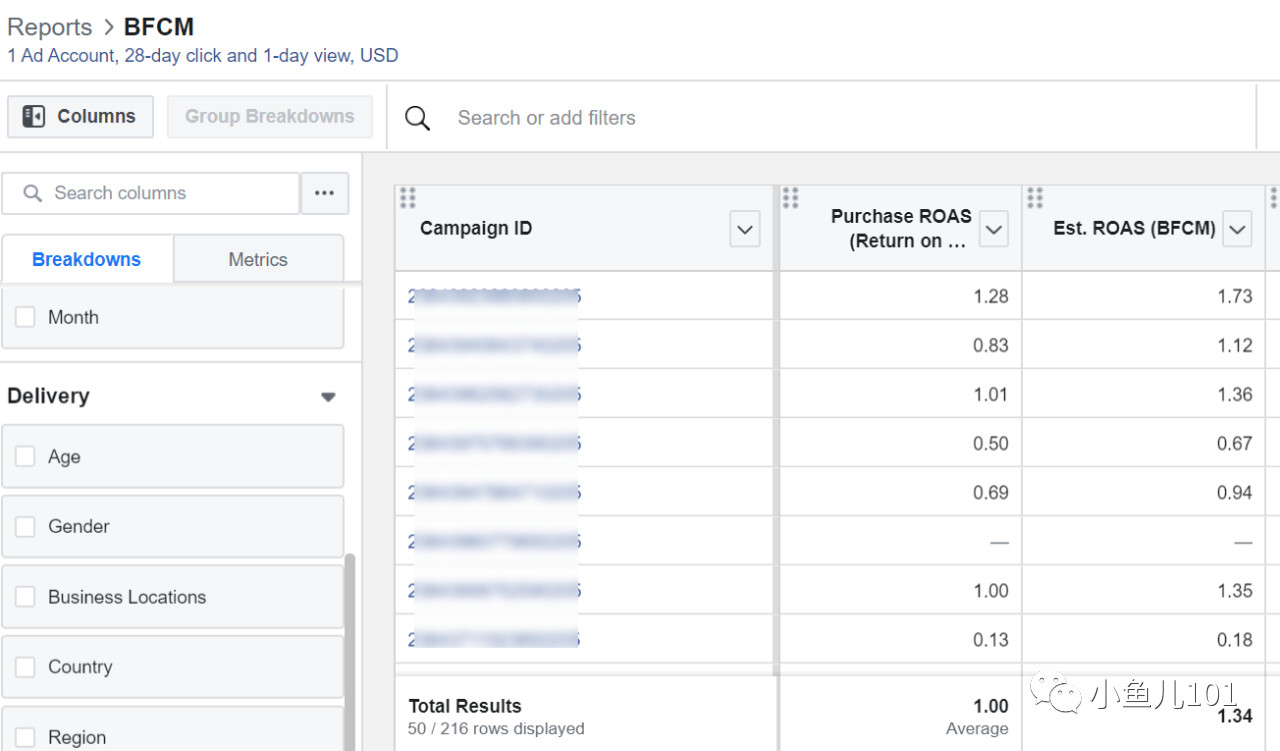The height and width of the screenshot is (751, 1280).
Task: Click the Columns panel icon
Action: (x=33, y=117)
